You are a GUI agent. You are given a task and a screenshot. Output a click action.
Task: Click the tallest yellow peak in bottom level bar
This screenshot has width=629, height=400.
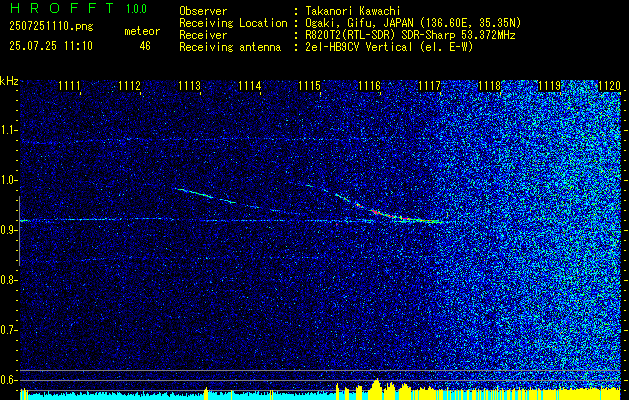376,389
